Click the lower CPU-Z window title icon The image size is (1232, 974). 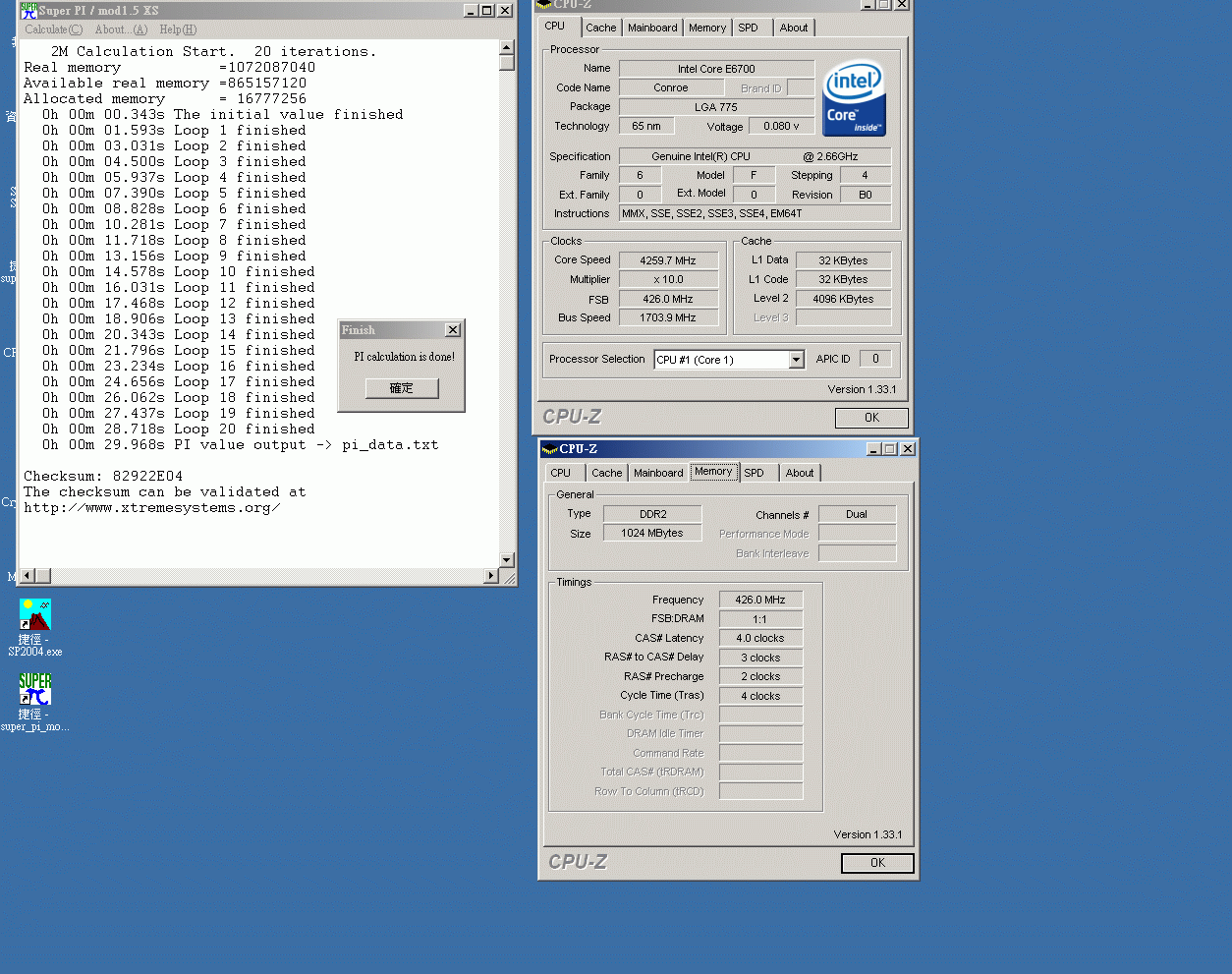549,449
